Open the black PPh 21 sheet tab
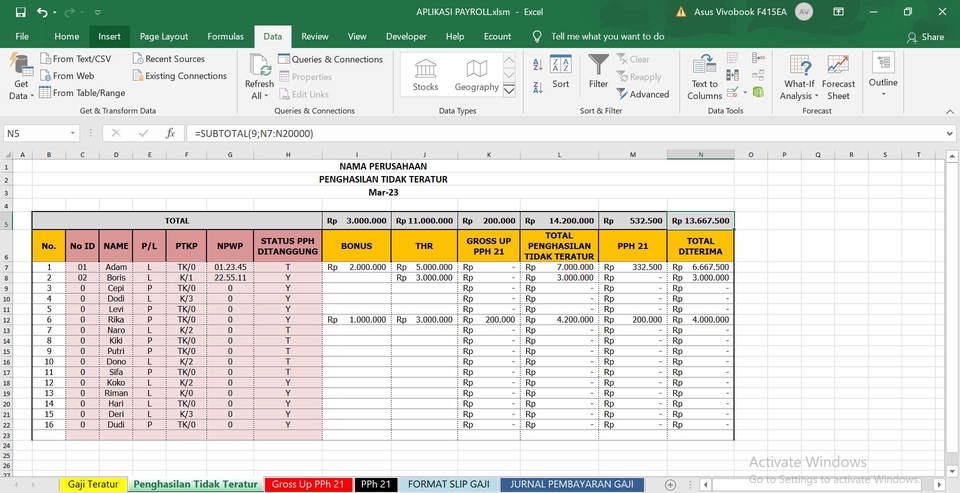This screenshot has height=493, width=960. (376, 484)
